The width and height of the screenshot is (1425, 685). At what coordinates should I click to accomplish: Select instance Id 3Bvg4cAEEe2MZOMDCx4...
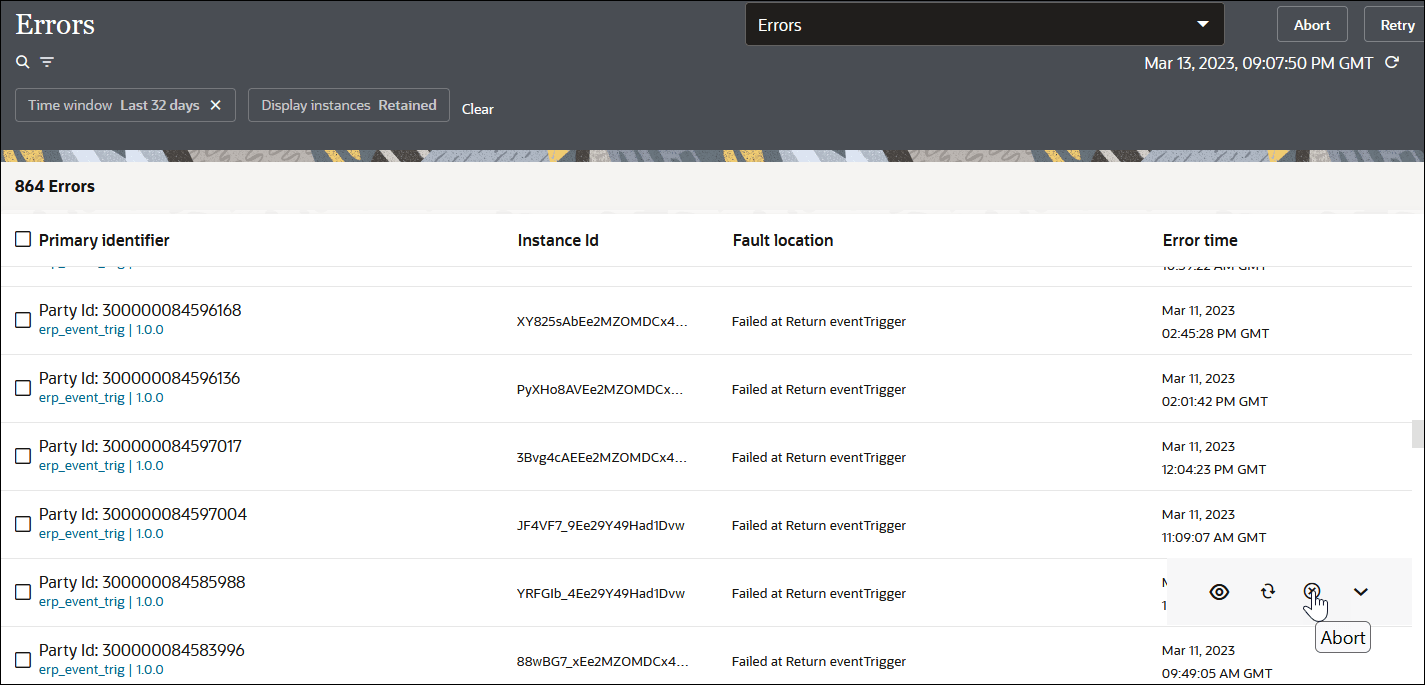601,457
